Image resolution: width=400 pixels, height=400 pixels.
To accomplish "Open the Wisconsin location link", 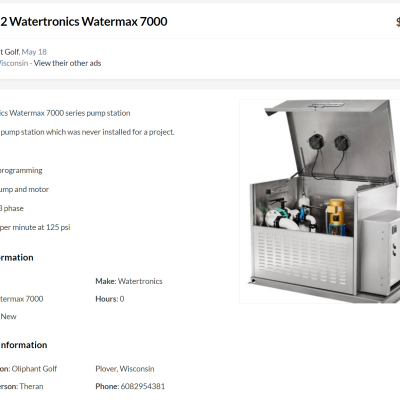I will click(14, 63).
